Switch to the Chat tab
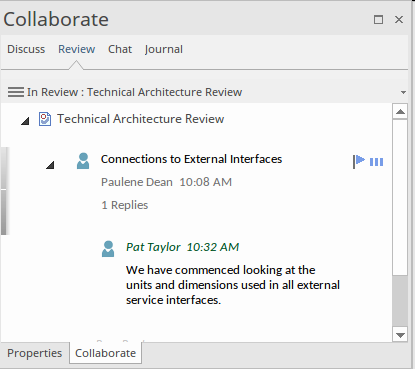Image resolution: width=415 pixels, height=369 pixels. pos(120,49)
